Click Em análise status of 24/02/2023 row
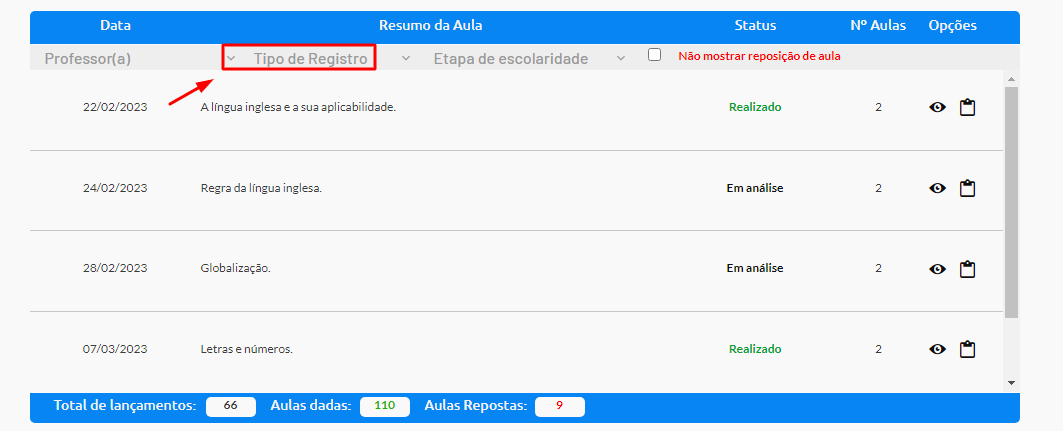The width and height of the screenshot is (1063, 431). (755, 188)
